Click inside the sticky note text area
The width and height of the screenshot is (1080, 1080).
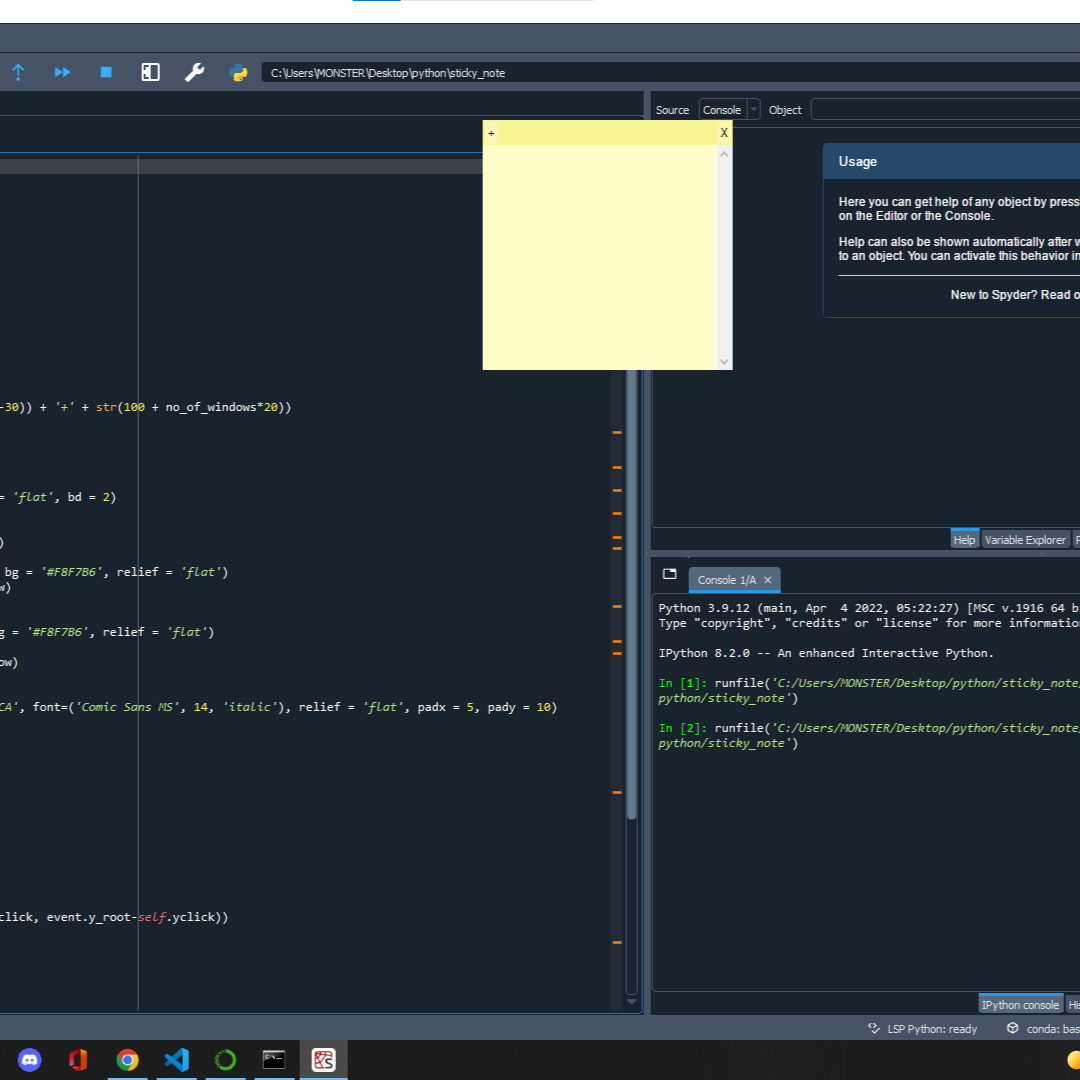pos(599,257)
